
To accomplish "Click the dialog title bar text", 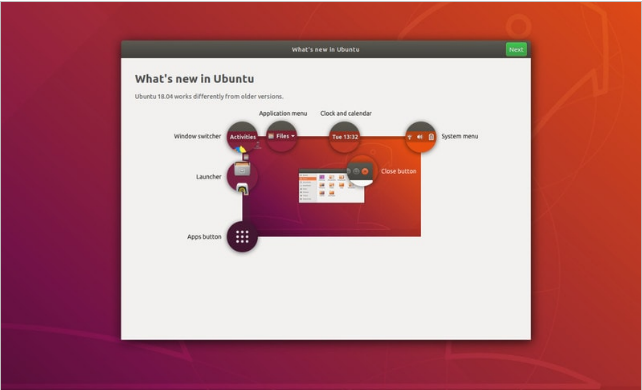I will pyautogui.click(x=326, y=50).
